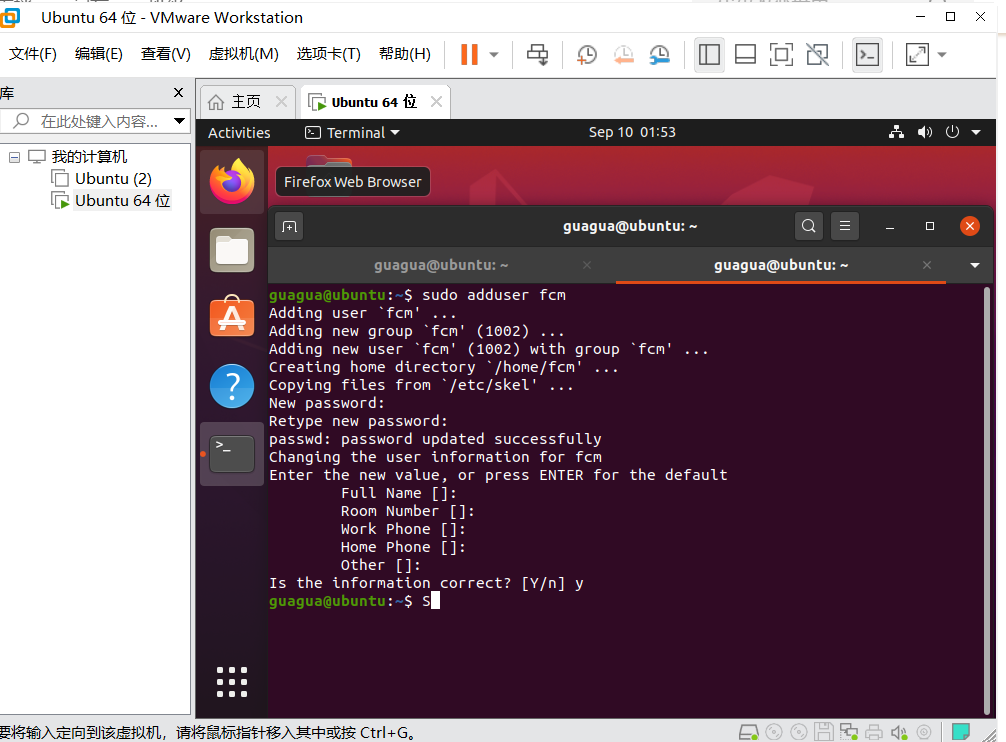Viewport: 1006px width, 742px height.
Task: Close the 主页 tab
Action: (281, 101)
